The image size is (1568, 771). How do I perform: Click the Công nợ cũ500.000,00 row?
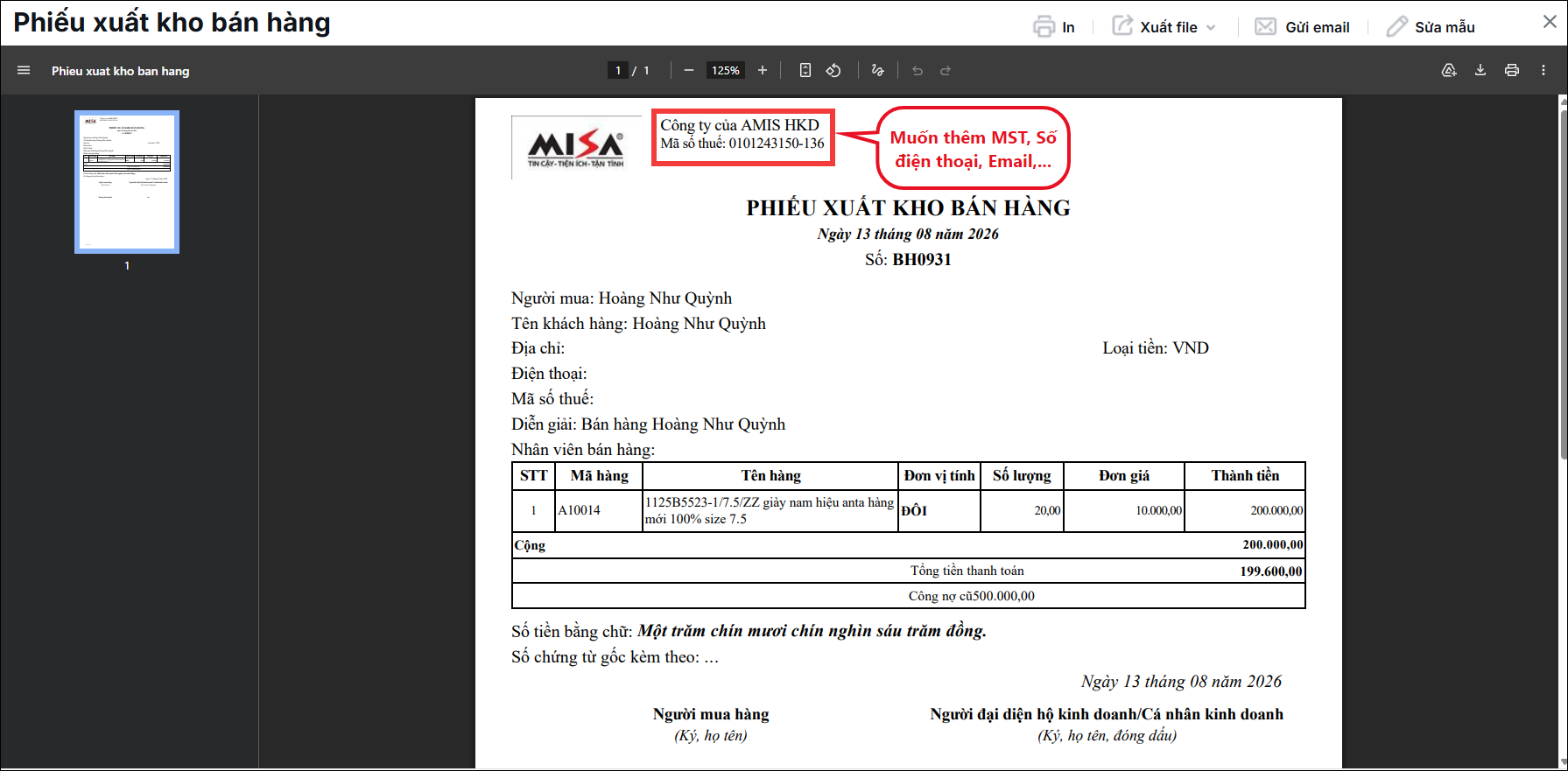[908, 596]
